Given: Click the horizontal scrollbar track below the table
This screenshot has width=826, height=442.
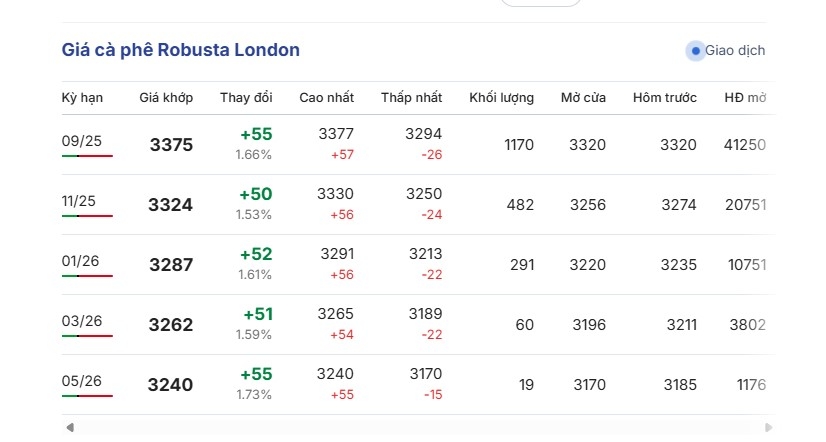Looking at the screenshot, I should 419,427.
